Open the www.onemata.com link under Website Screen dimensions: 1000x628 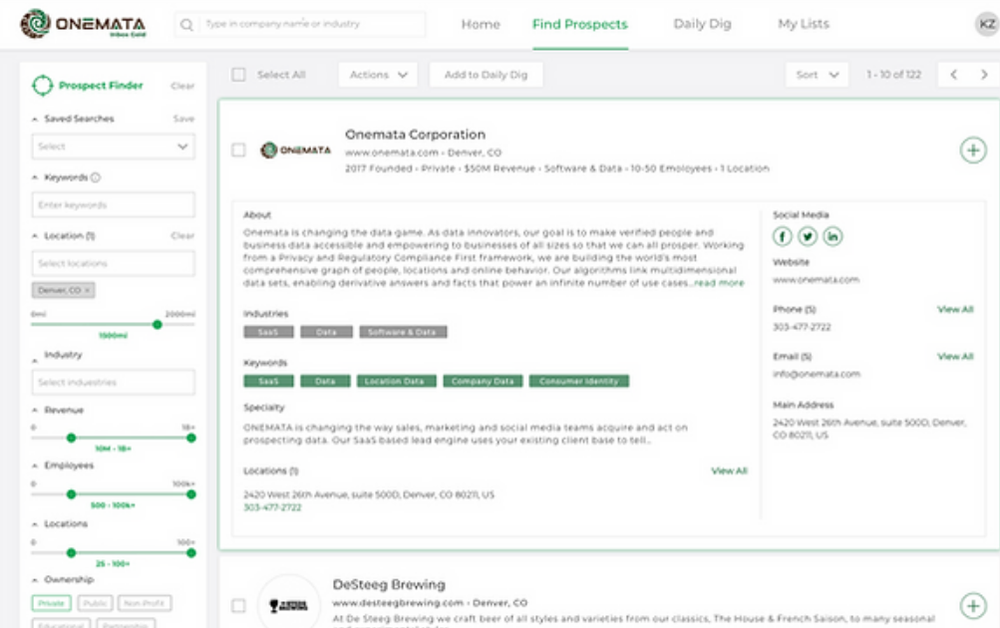pyautogui.click(x=816, y=280)
